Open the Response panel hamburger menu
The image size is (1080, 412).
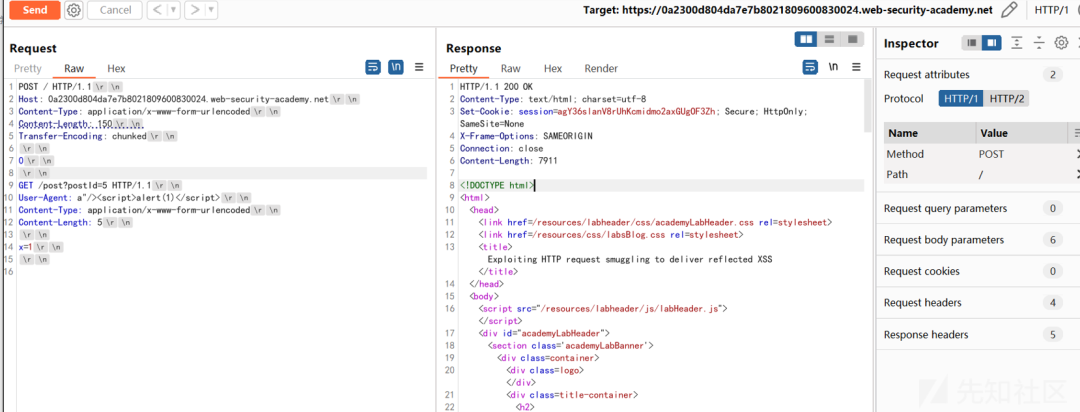856,67
